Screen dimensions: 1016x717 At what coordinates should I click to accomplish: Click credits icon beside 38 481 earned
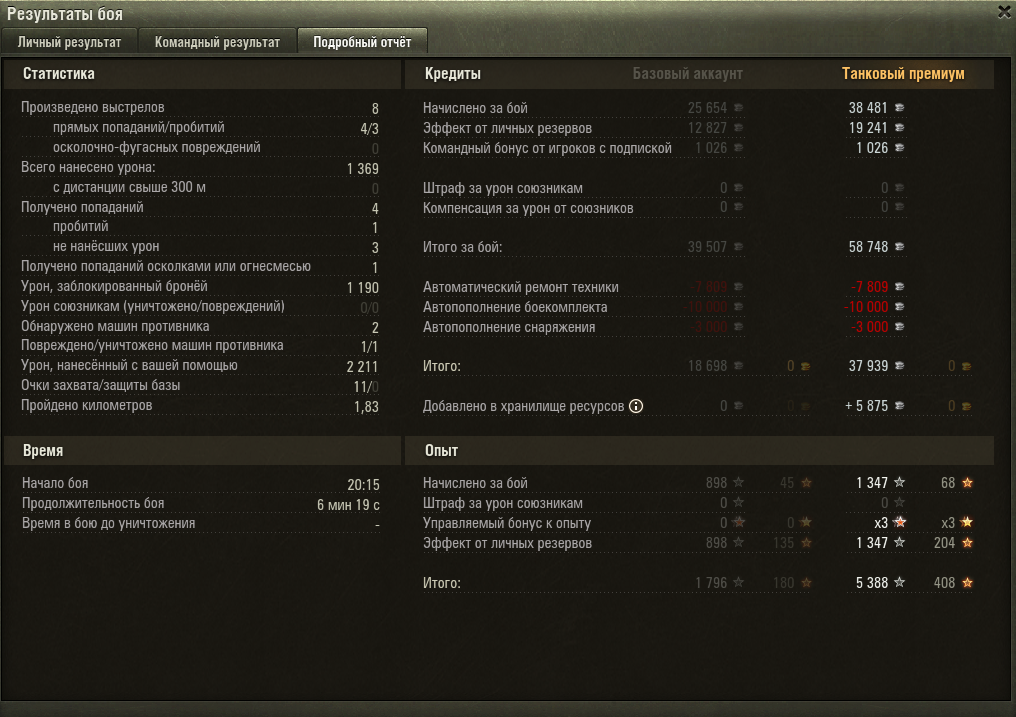[899, 108]
